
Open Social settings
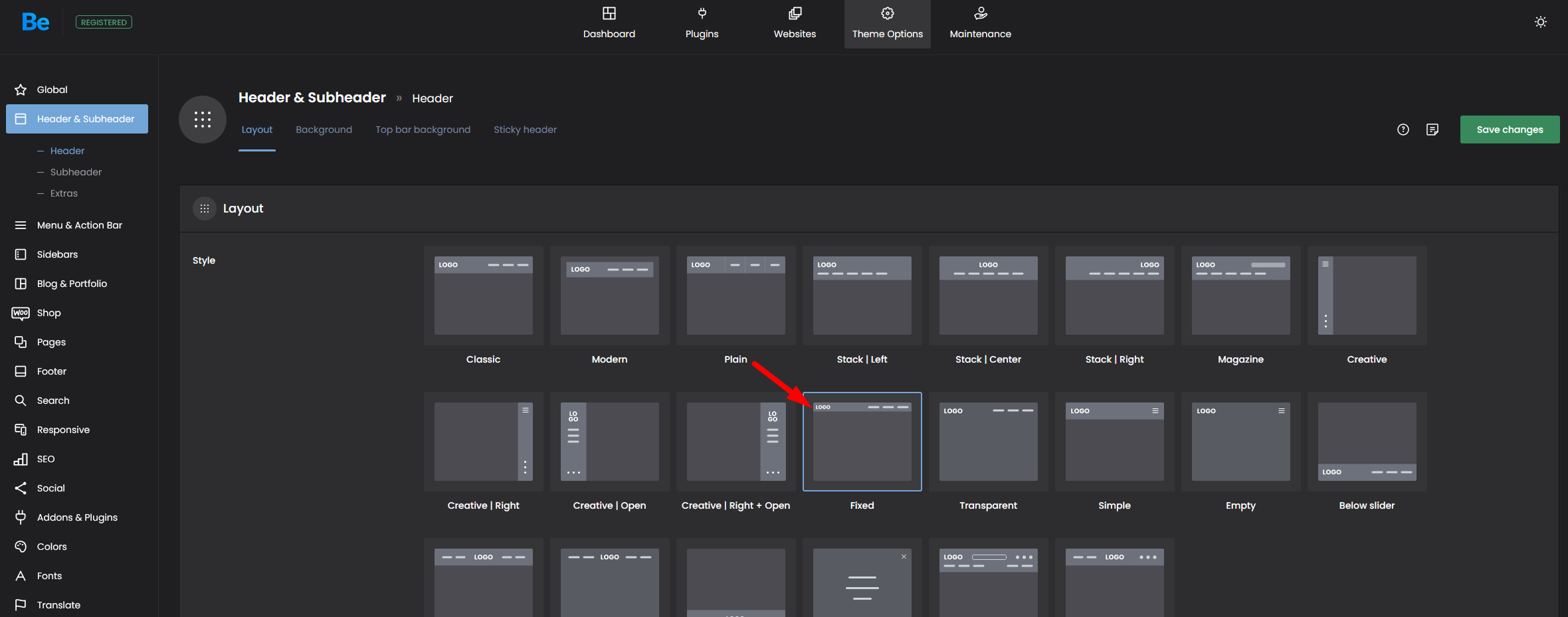coord(77,488)
